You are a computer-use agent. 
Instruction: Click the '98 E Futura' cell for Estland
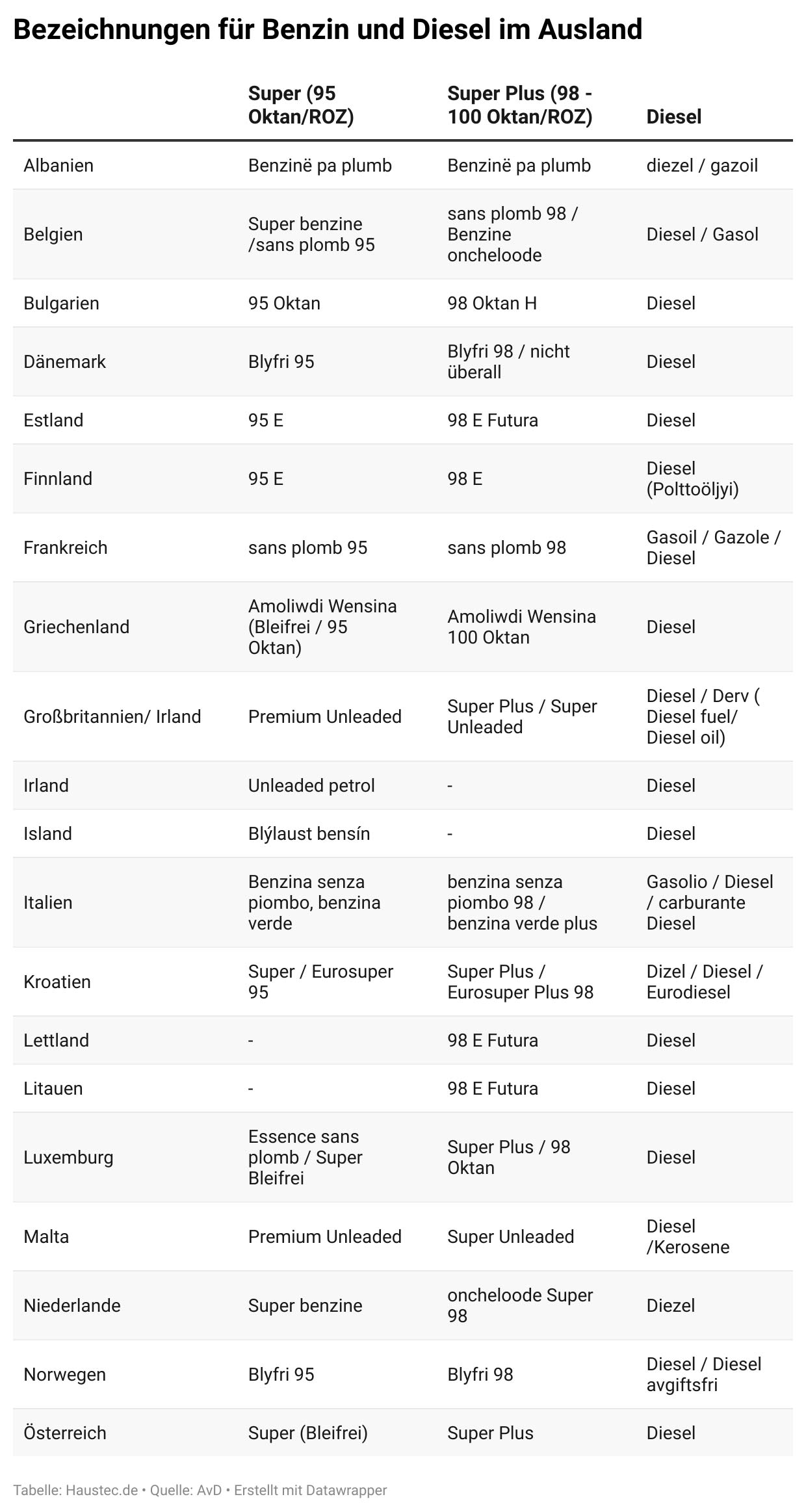click(493, 421)
